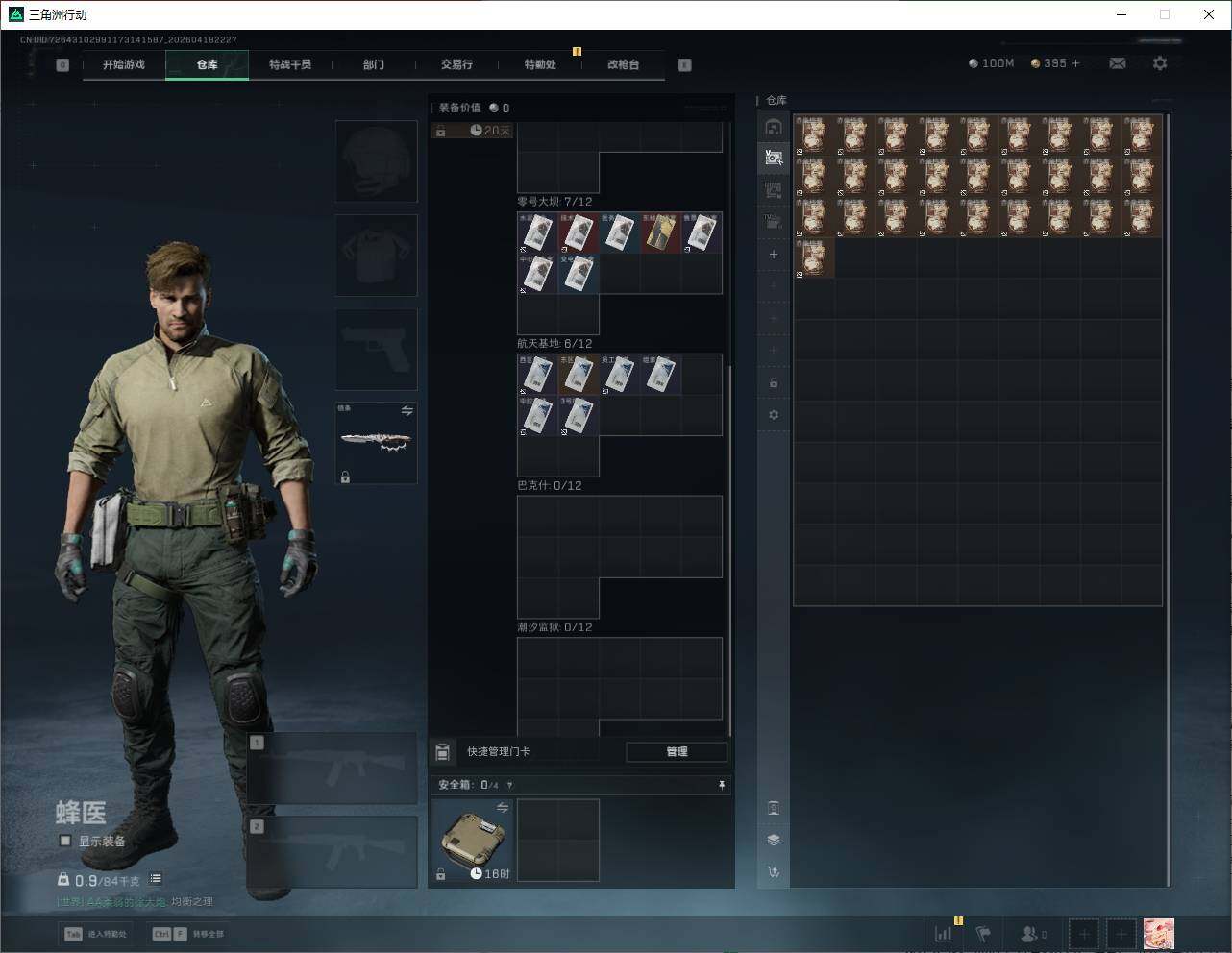Select the first warehouse category icon above the highlighted one
The image size is (1232, 953).
pyautogui.click(x=774, y=127)
